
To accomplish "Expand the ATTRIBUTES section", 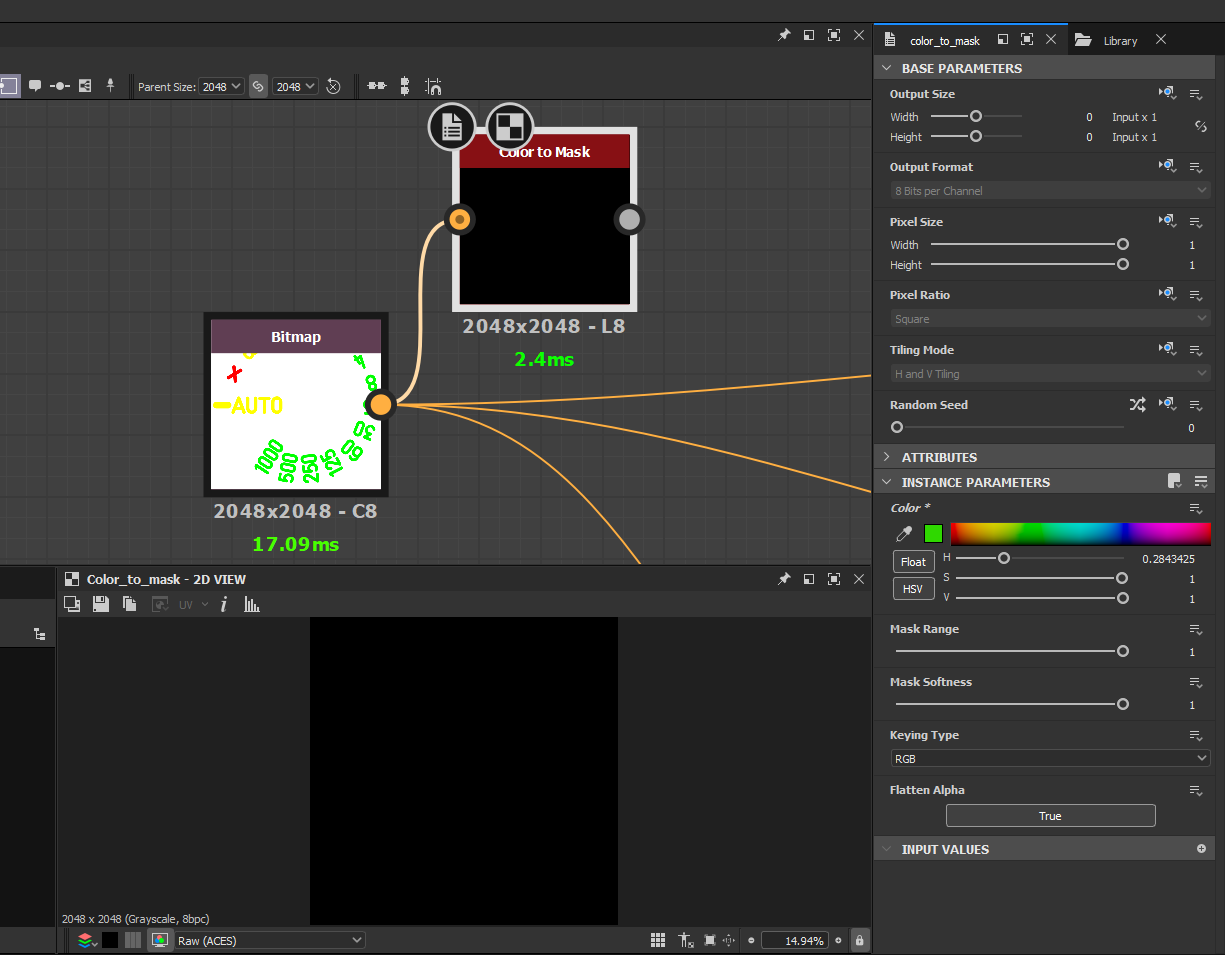I will click(x=940, y=457).
